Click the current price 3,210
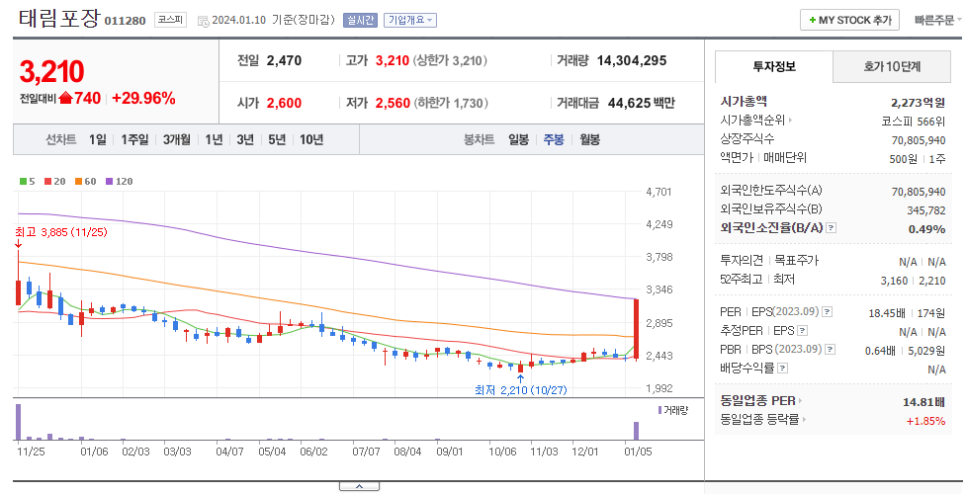This screenshot has width=966, height=494. pyautogui.click(x=52, y=72)
